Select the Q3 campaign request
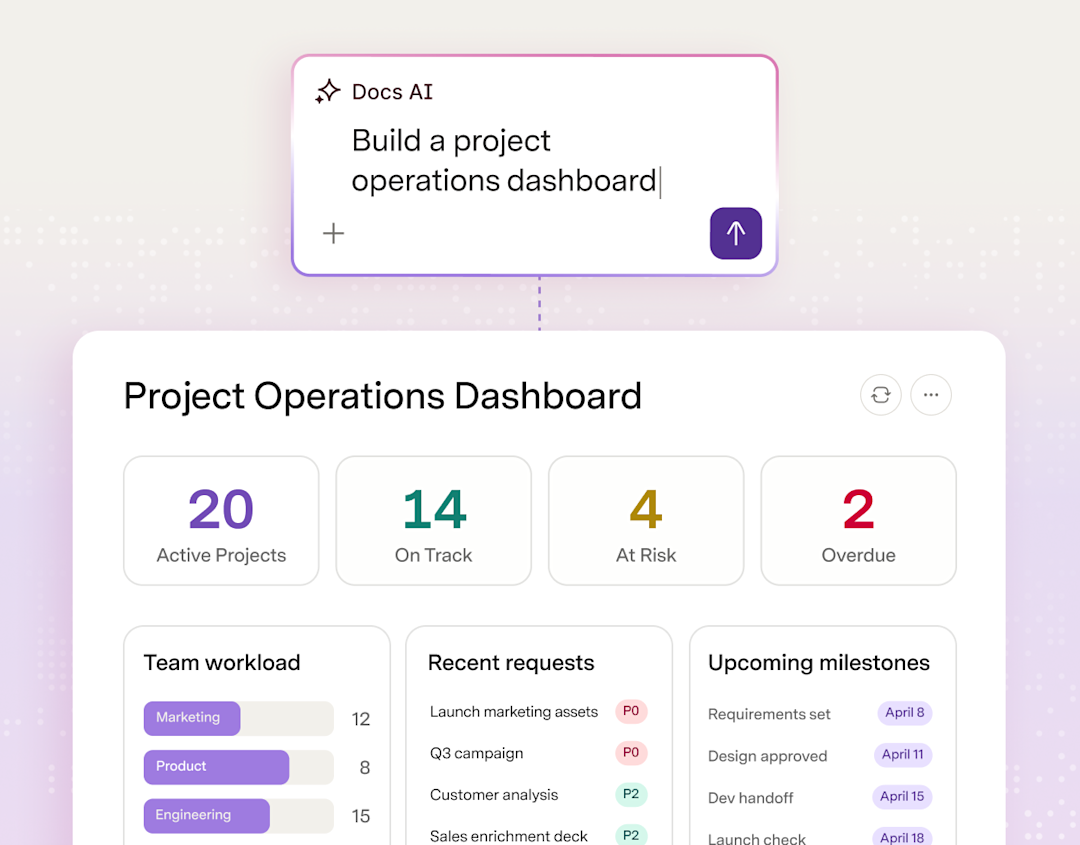This screenshot has width=1080, height=845. pyautogui.click(x=477, y=753)
